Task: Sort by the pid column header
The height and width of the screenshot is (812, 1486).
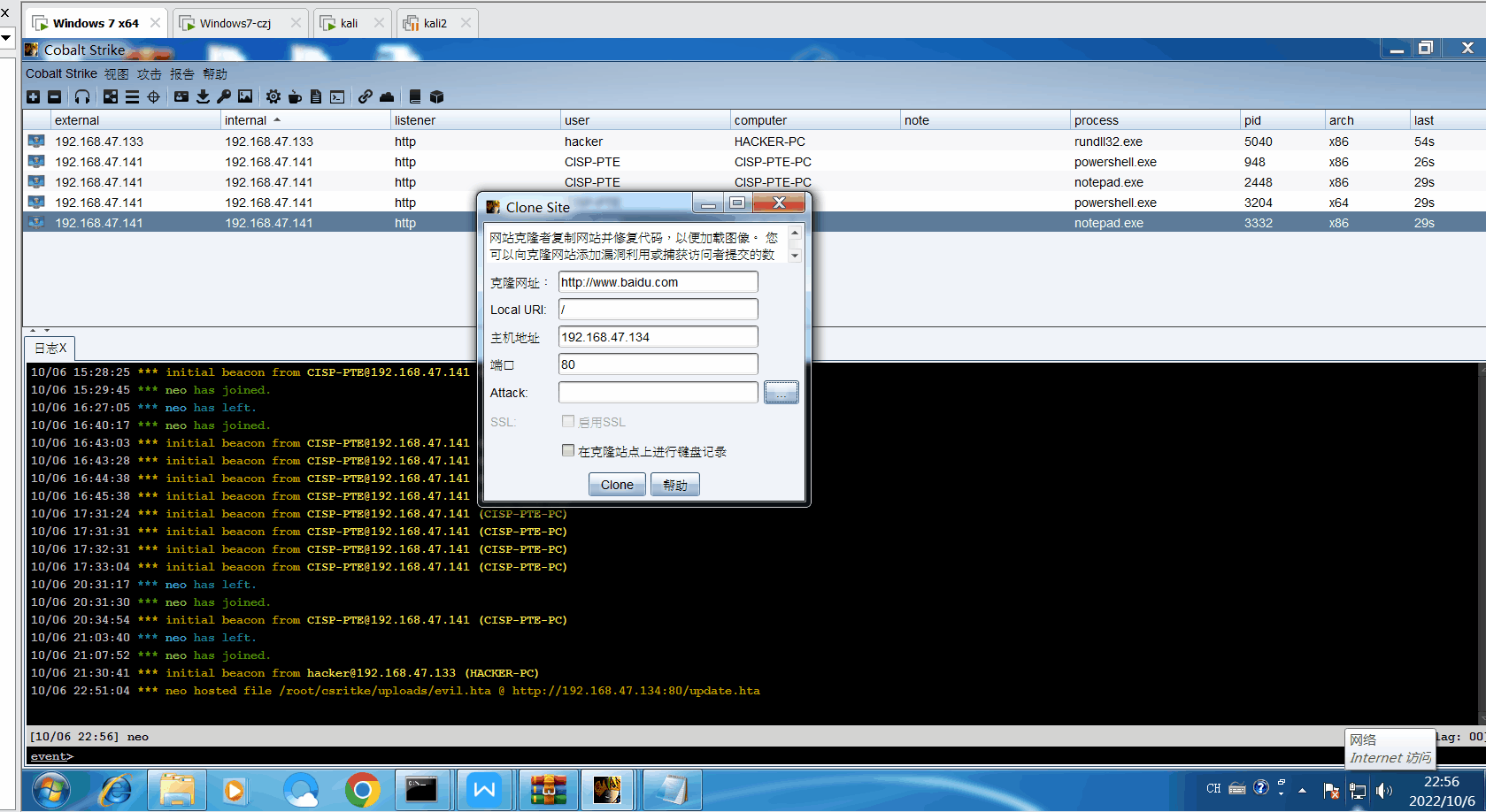Action: pyautogui.click(x=1281, y=120)
